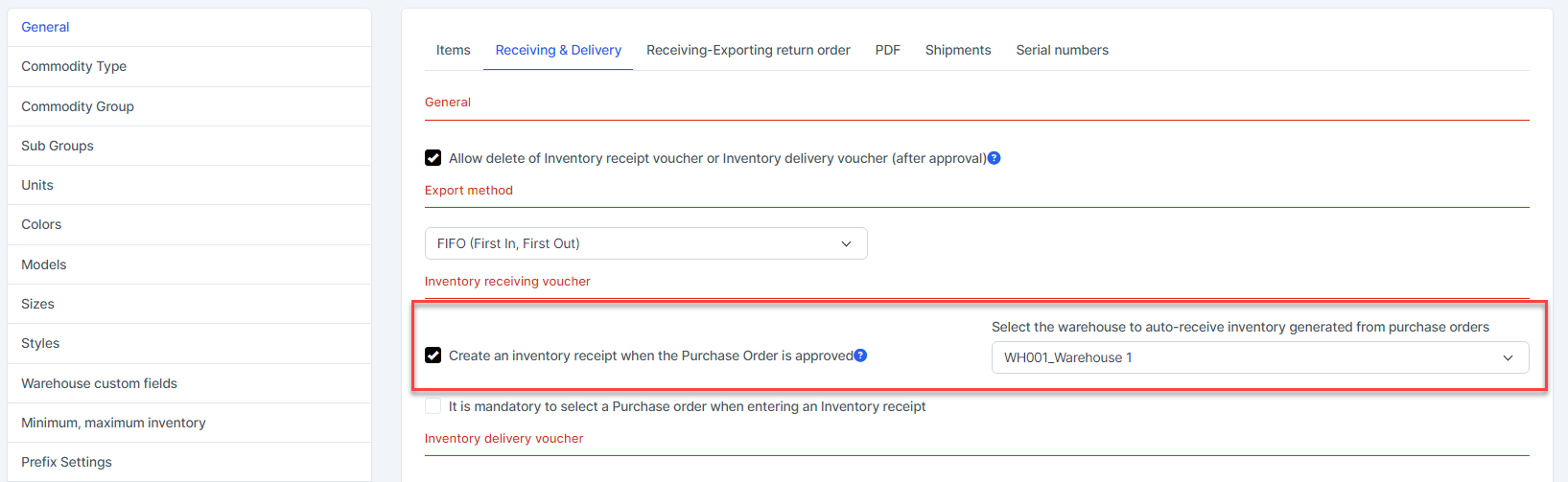The height and width of the screenshot is (482, 1568).
Task: Open Sub Groups settings page
Action: [58, 146]
